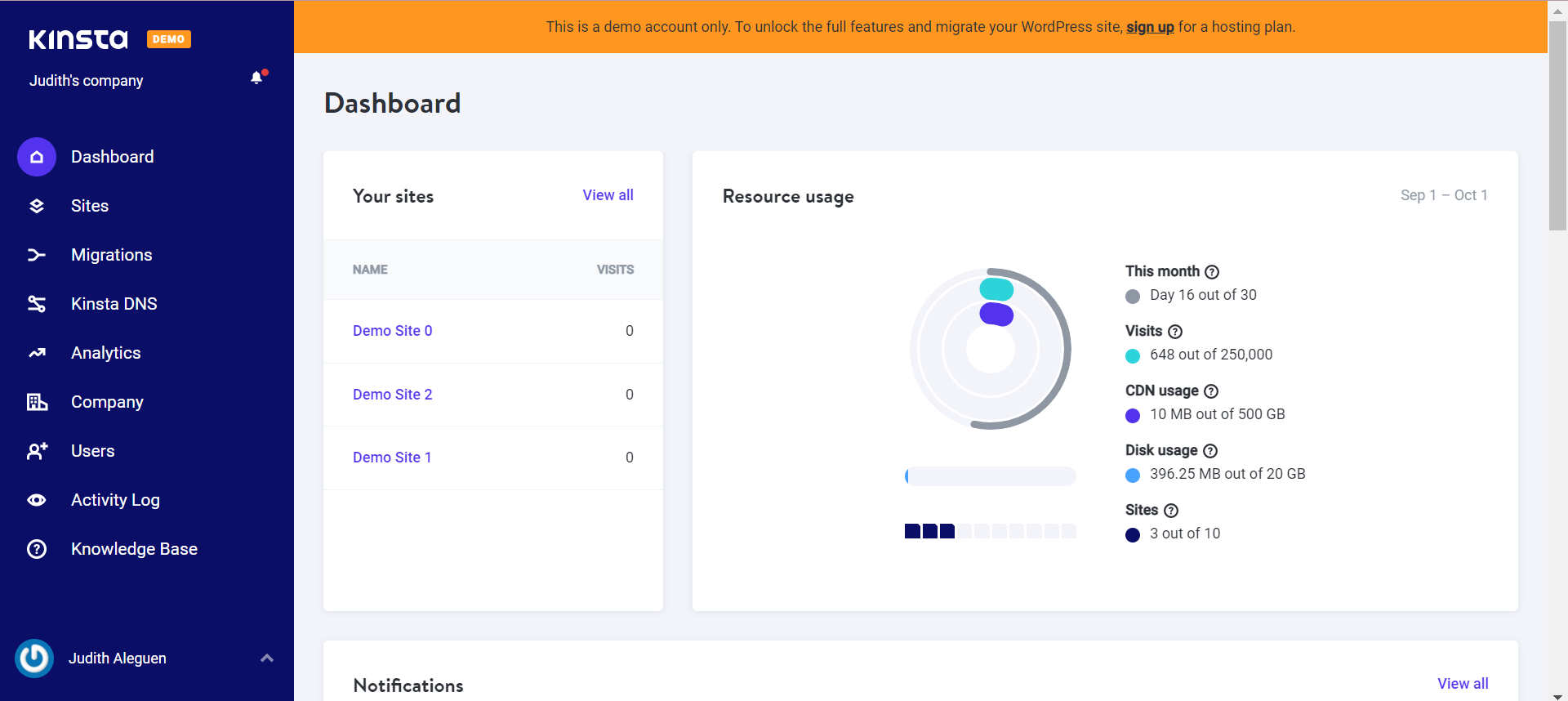Screen dimensions: 1568x701
Task: Click '396.25 MB out of 20 GB' text
Action: [x=1227, y=474]
